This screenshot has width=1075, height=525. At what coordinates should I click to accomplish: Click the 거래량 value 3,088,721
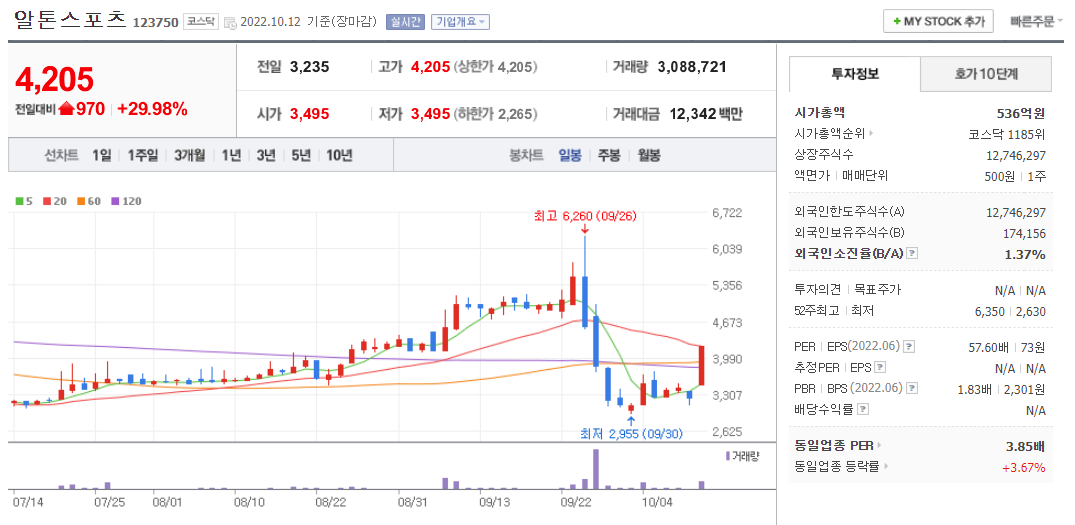(x=692, y=67)
